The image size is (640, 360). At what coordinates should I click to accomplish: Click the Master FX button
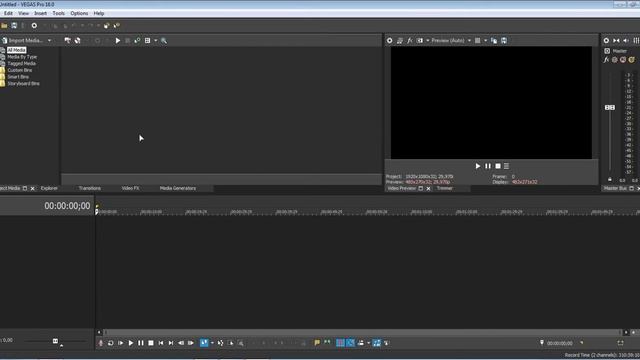[x=607, y=60]
